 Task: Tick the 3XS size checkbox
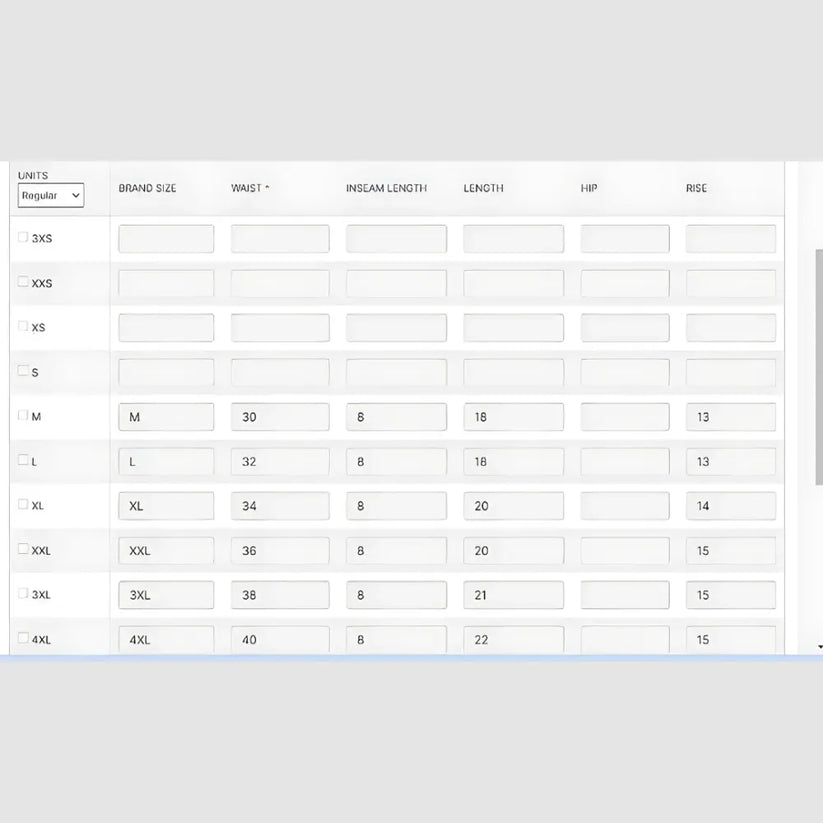pyautogui.click(x=23, y=238)
